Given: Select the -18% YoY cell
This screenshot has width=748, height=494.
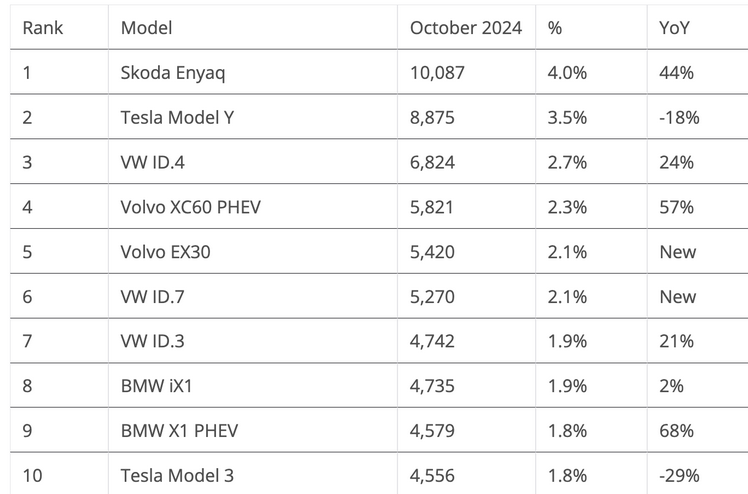Looking at the screenshot, I should click(678, 117).
